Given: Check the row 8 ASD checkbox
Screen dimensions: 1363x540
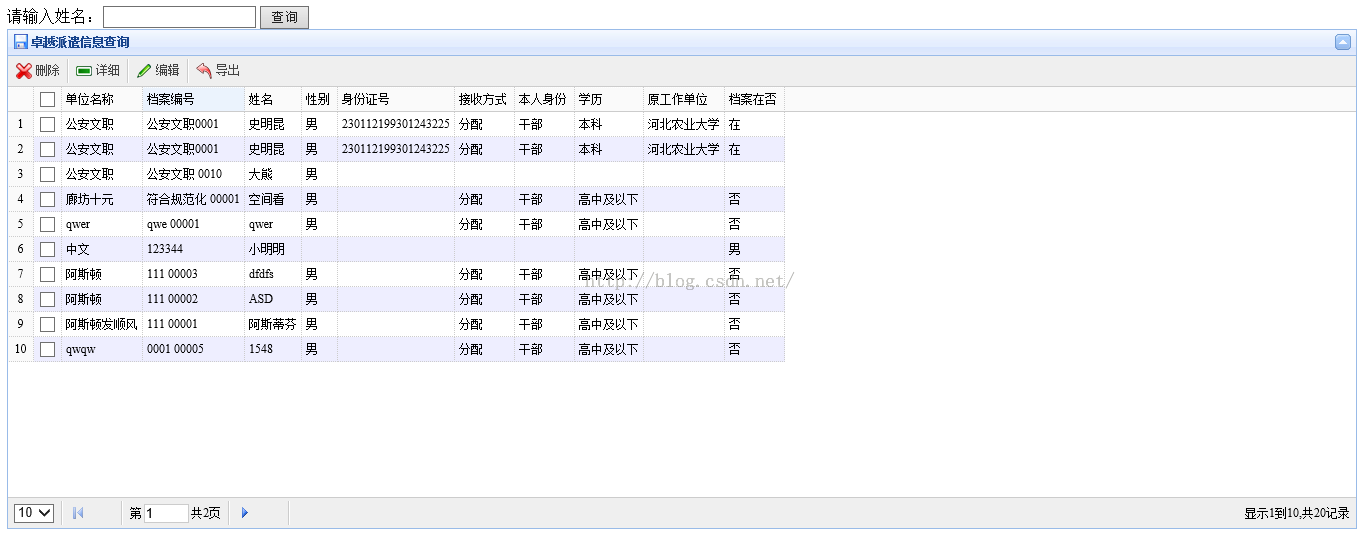Looking at the screenshot, I should (47, 300).
